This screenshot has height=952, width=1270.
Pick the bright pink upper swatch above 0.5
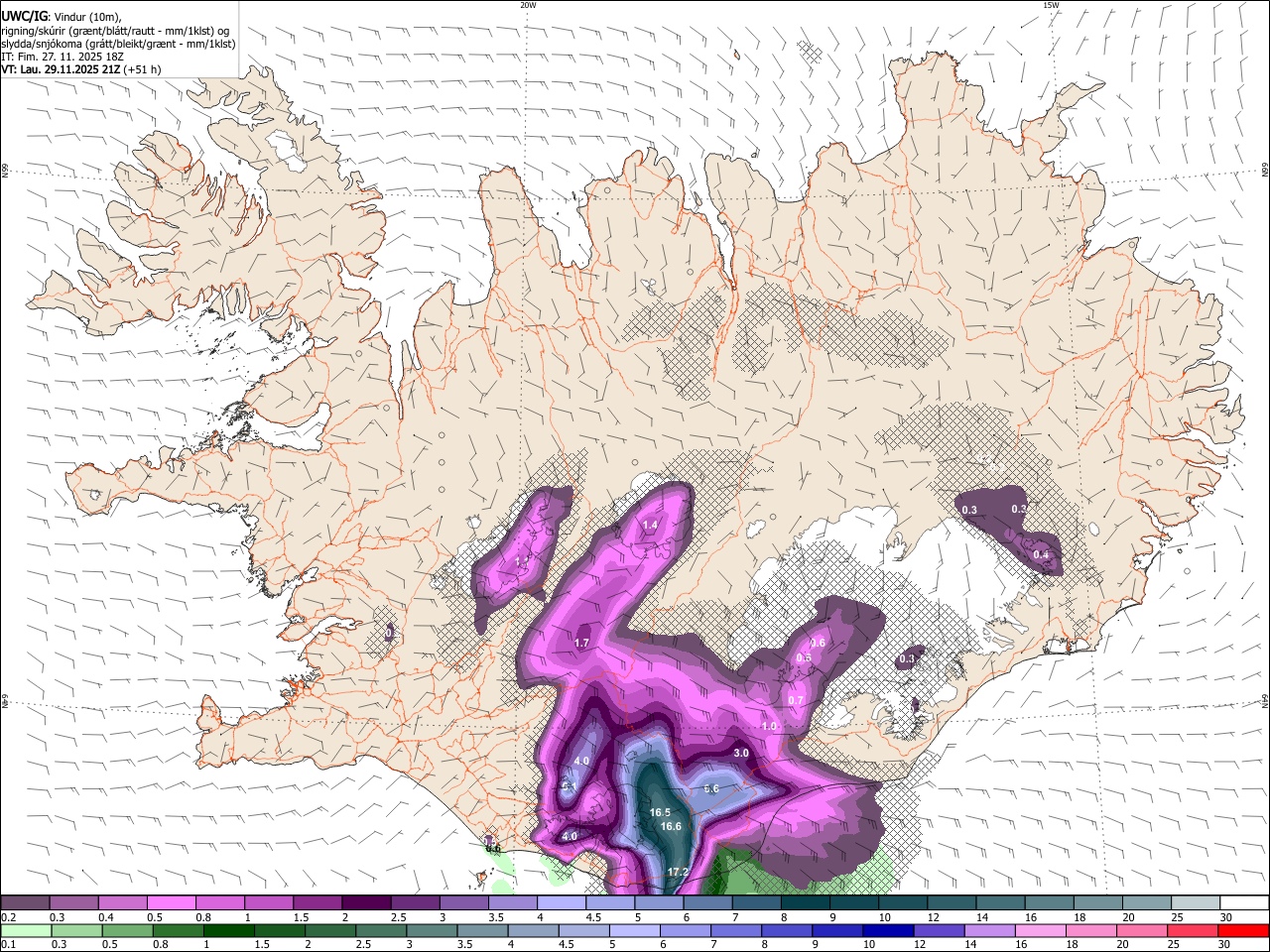[171, 902]
